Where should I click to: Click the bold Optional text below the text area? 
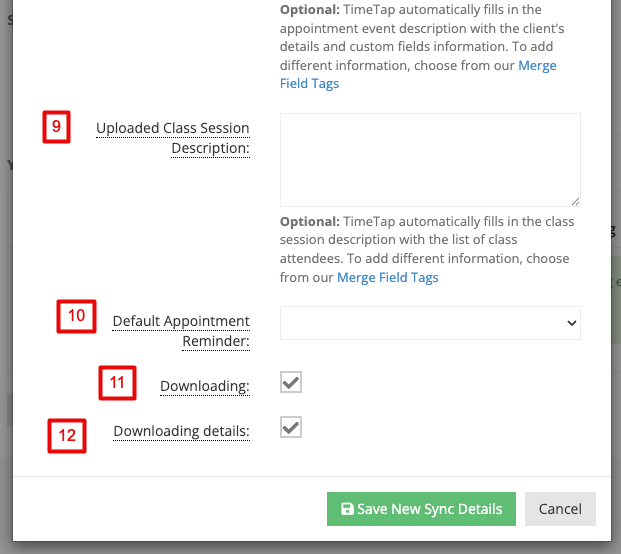tap(310, 221)
